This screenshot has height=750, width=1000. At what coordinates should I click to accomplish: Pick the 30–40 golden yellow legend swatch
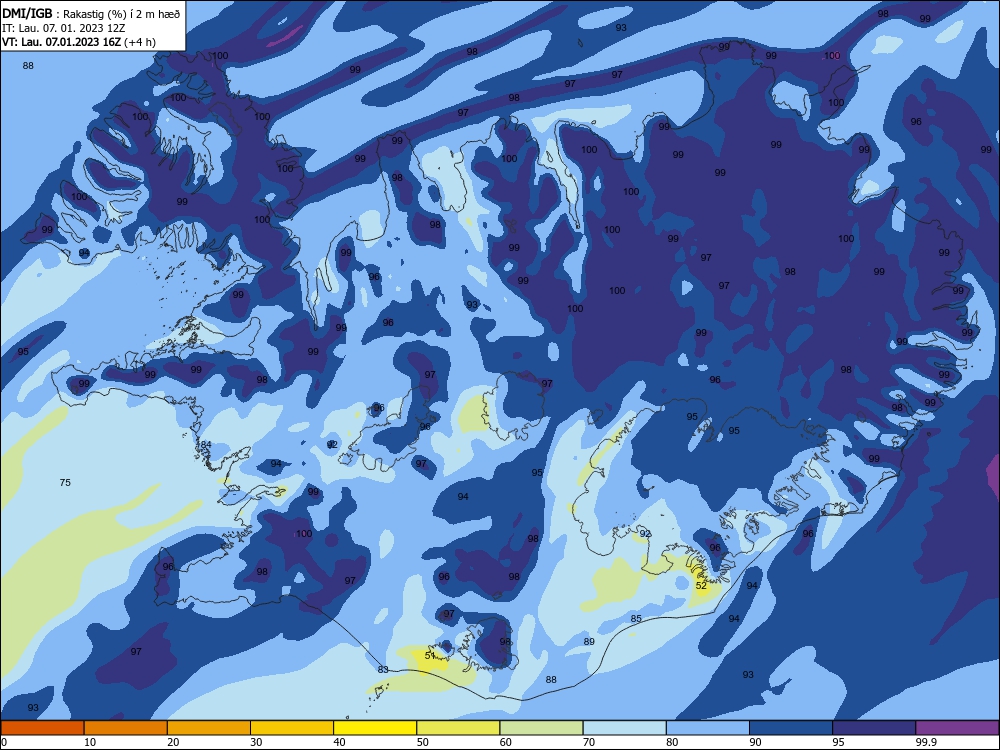click(x=292, y=728)
